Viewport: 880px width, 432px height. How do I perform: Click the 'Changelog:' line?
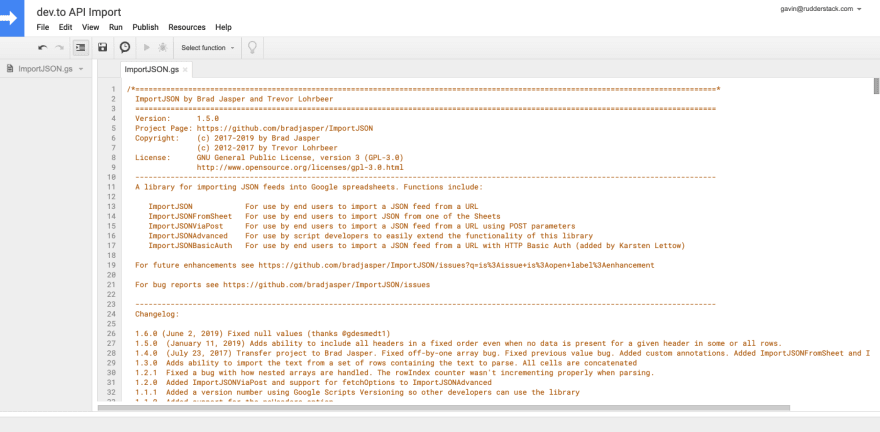[157, 314]
